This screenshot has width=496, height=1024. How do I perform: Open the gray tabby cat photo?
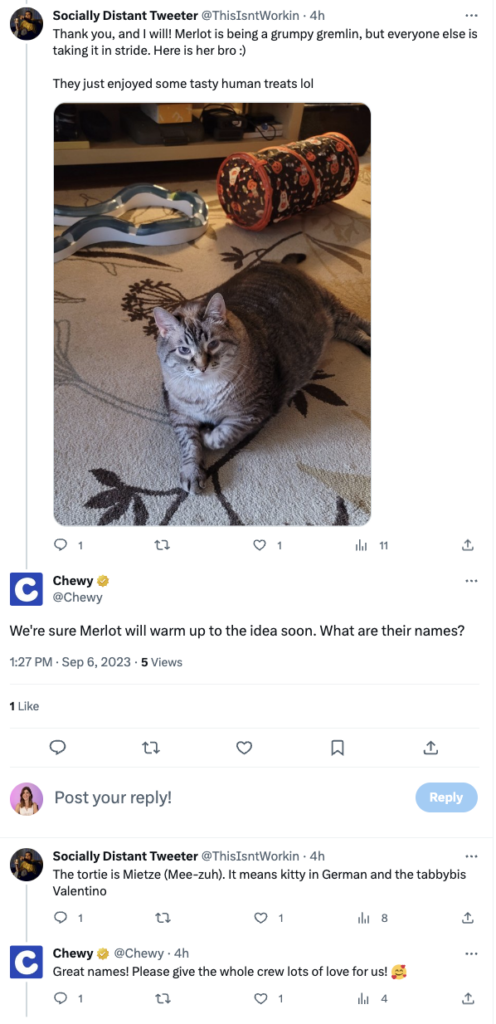212,314
